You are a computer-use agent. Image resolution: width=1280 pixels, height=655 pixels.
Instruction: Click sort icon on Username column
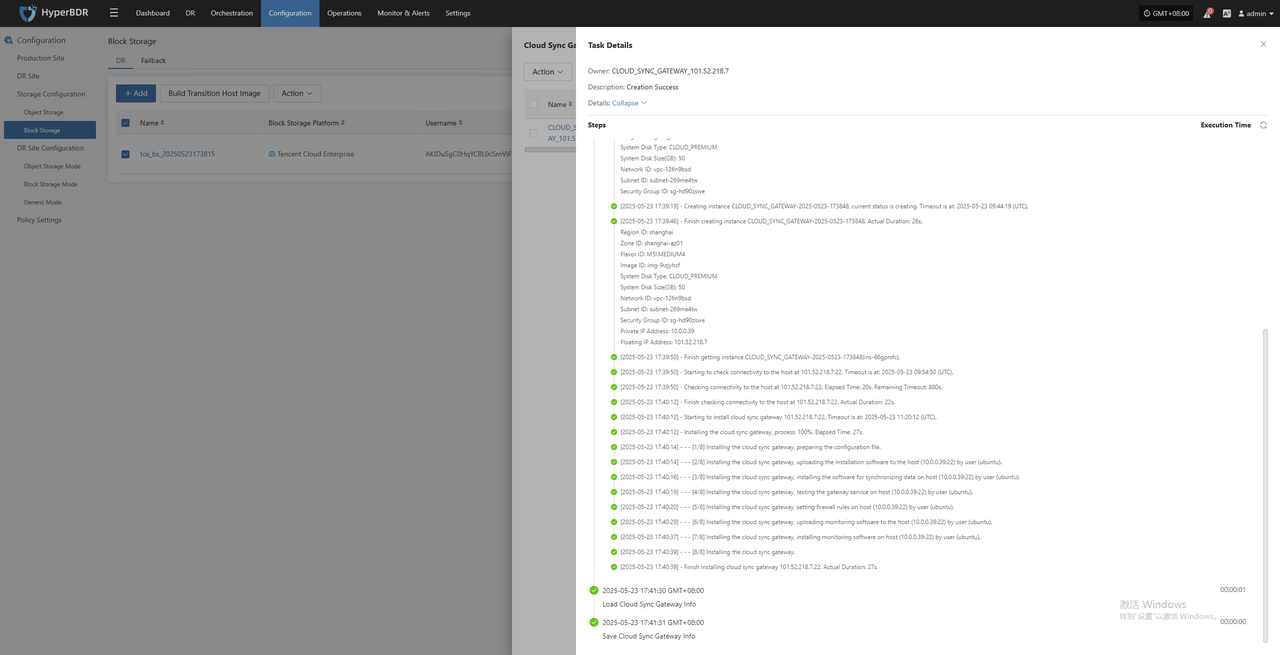point(461,123)
